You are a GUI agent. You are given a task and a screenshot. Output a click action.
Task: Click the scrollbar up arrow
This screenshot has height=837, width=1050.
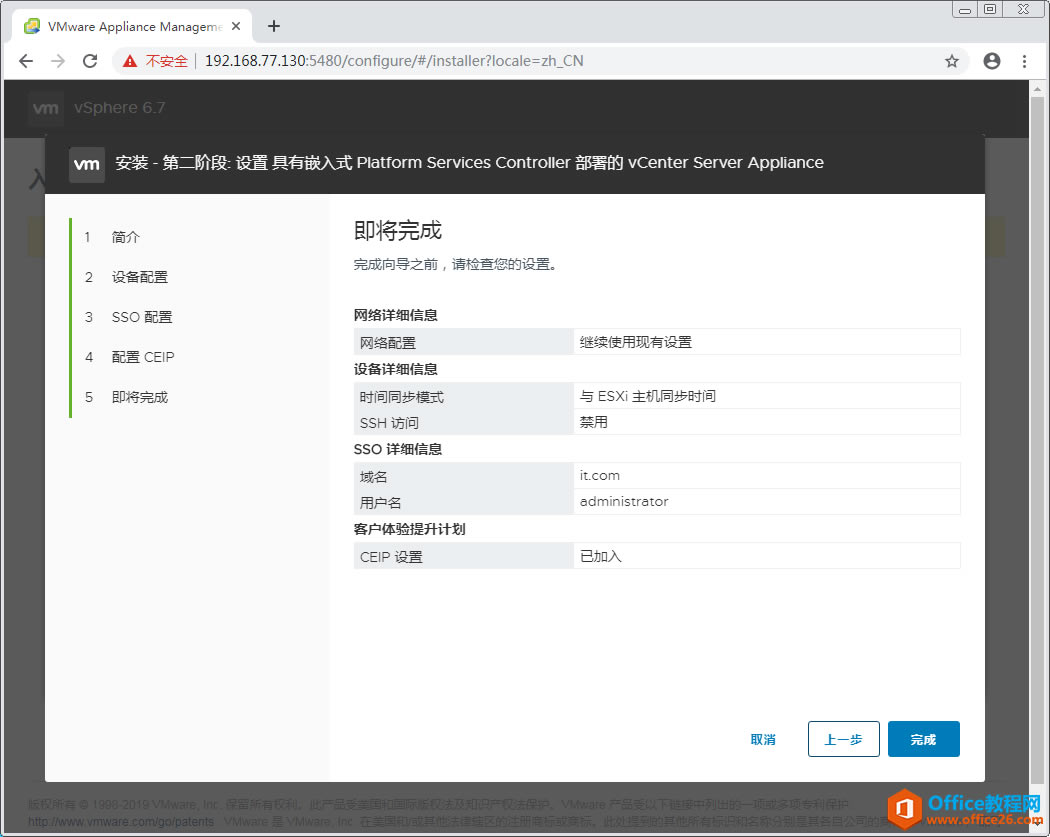tap(1037, 88)
